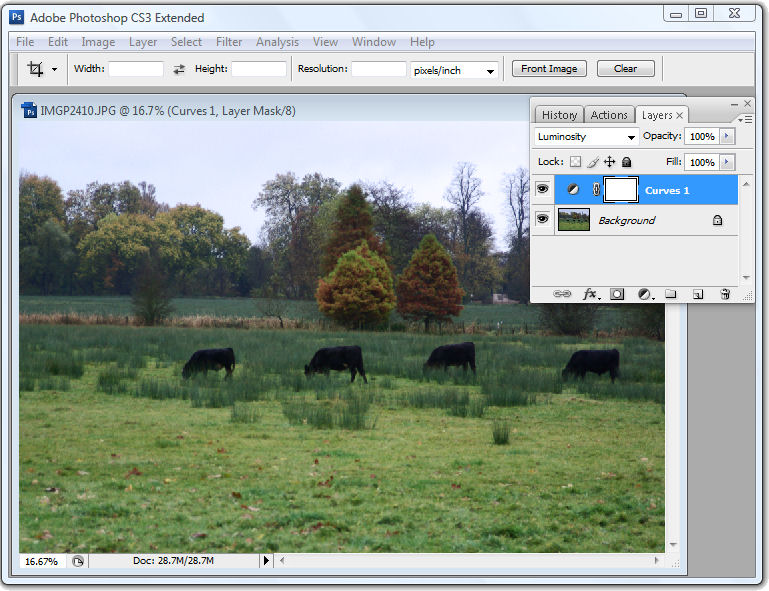
Task: Click the status bar Version Cue icon
Action: pos(77,561)
